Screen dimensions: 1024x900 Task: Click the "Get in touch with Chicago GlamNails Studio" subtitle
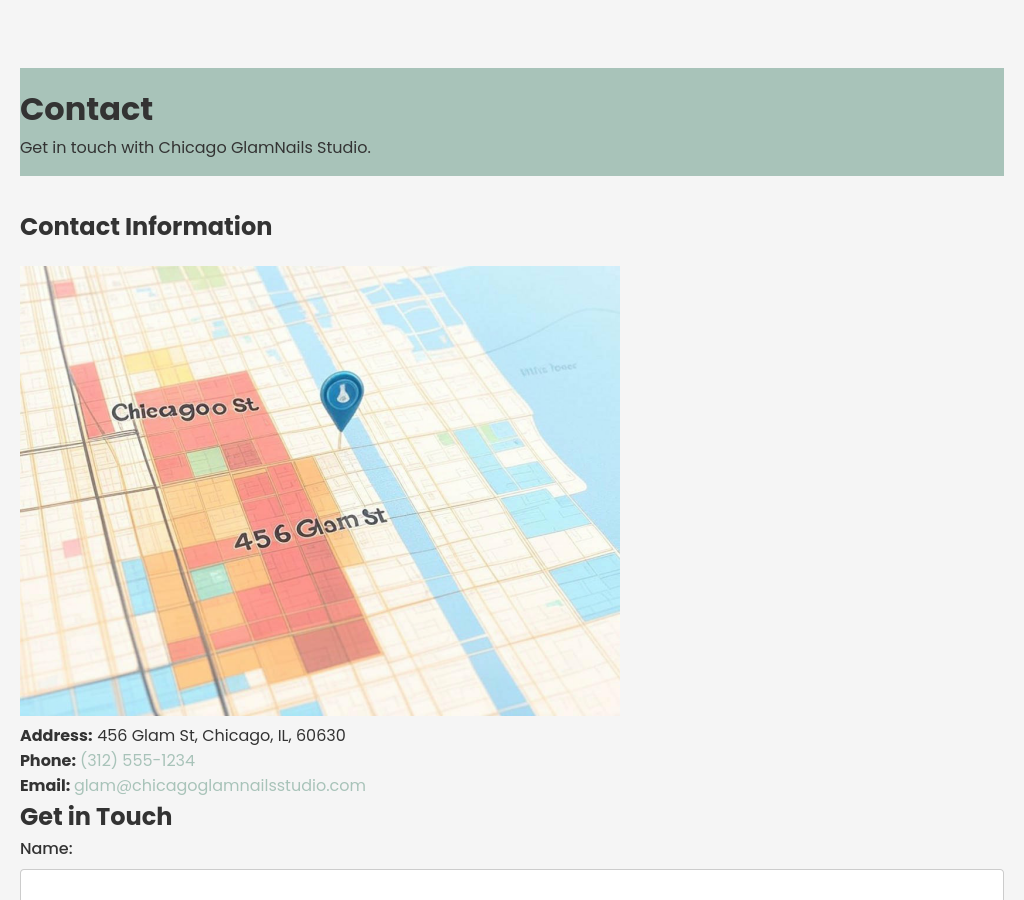click(x=195, y=147)
